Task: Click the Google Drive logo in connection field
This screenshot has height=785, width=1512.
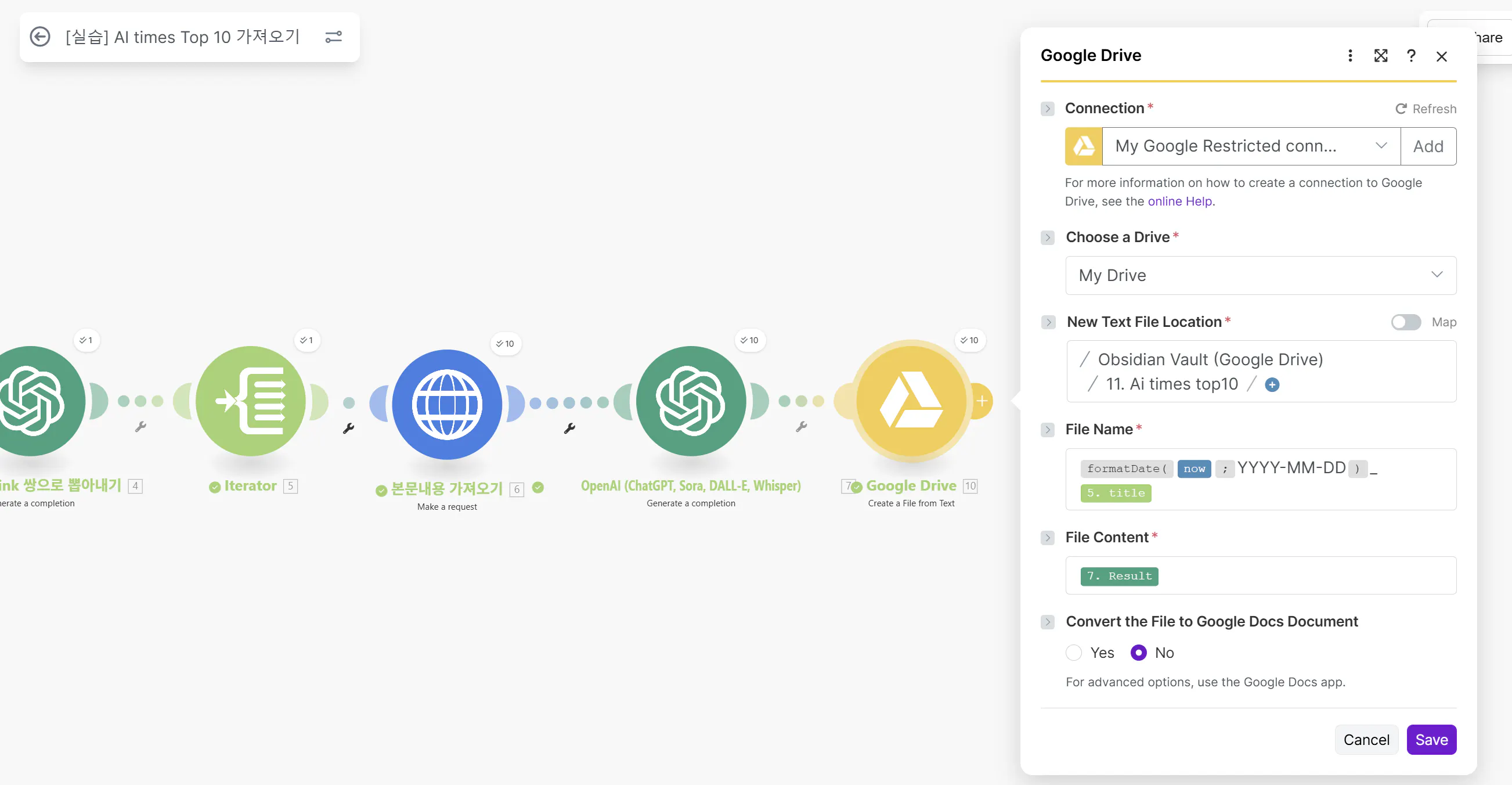Action: tap(1084, 146)
